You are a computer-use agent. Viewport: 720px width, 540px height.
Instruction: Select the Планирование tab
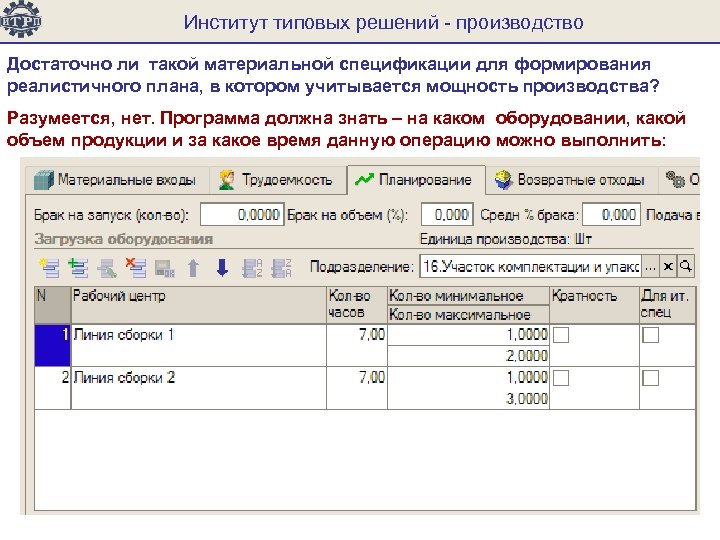pos(416,180)
